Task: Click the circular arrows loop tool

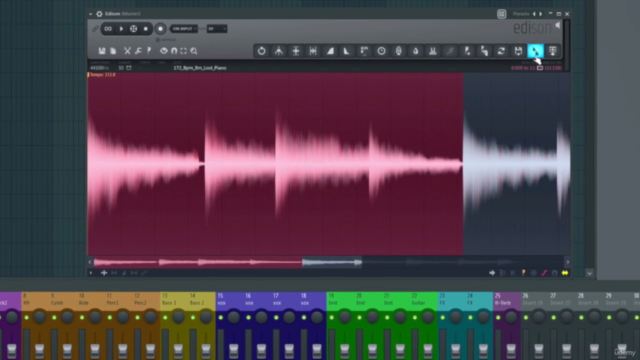Action: click(x=501, y=51)
